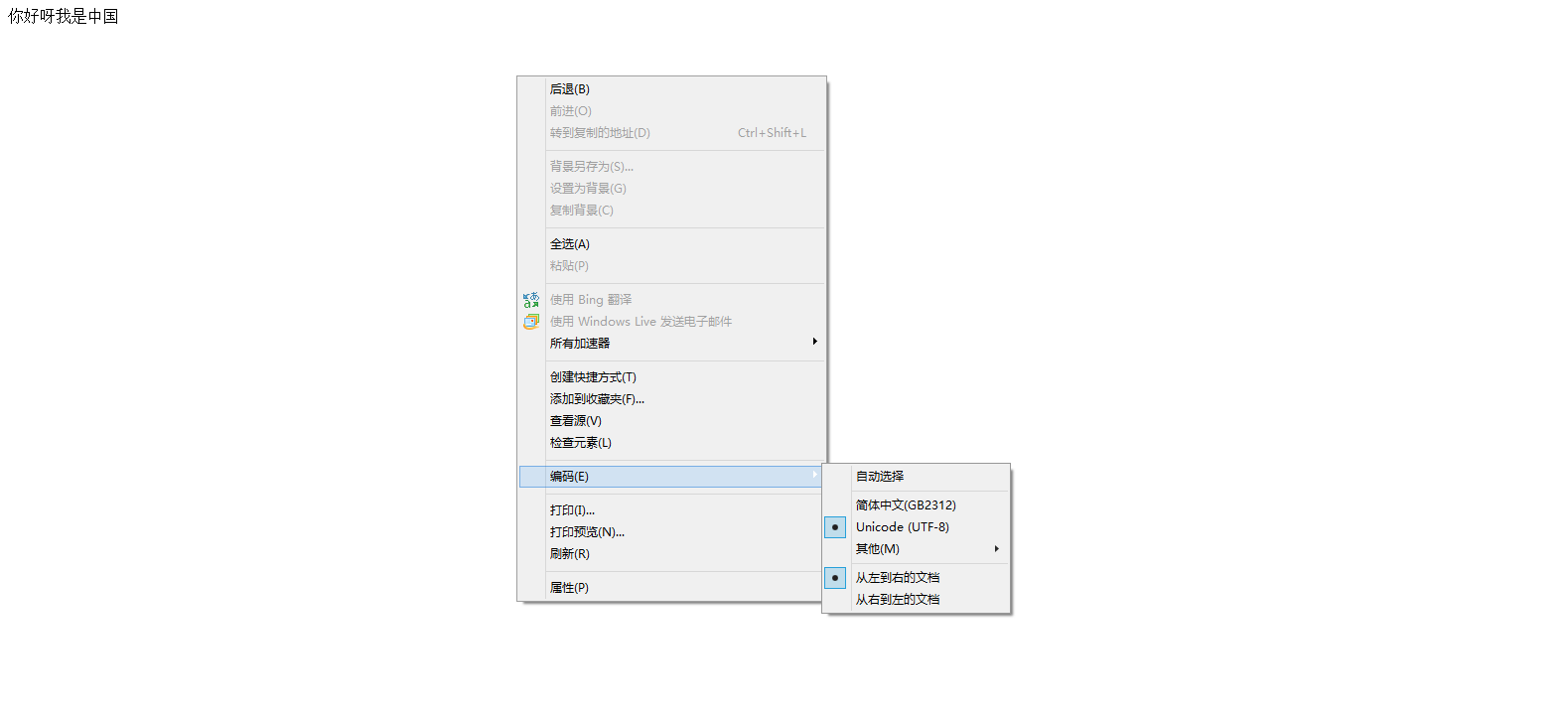
Task: Open 属性(P) properties entry
Action: click(x=672, y=588)
